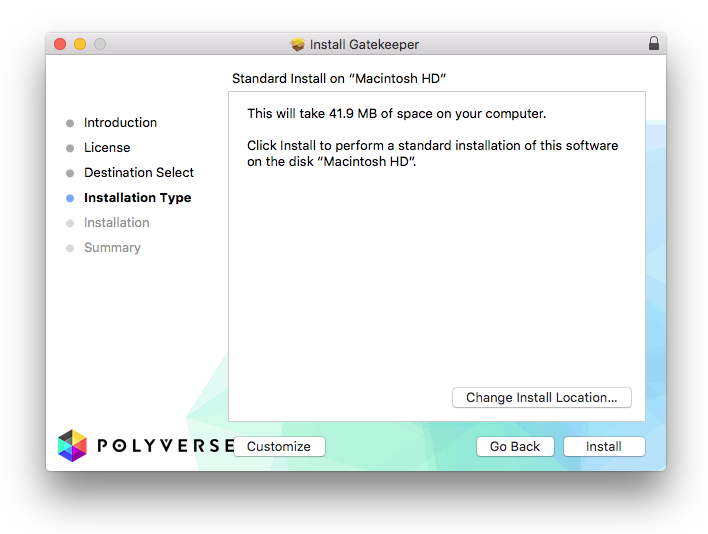
Task: Click the lock icon in title bar
Action: pos(653,43)
